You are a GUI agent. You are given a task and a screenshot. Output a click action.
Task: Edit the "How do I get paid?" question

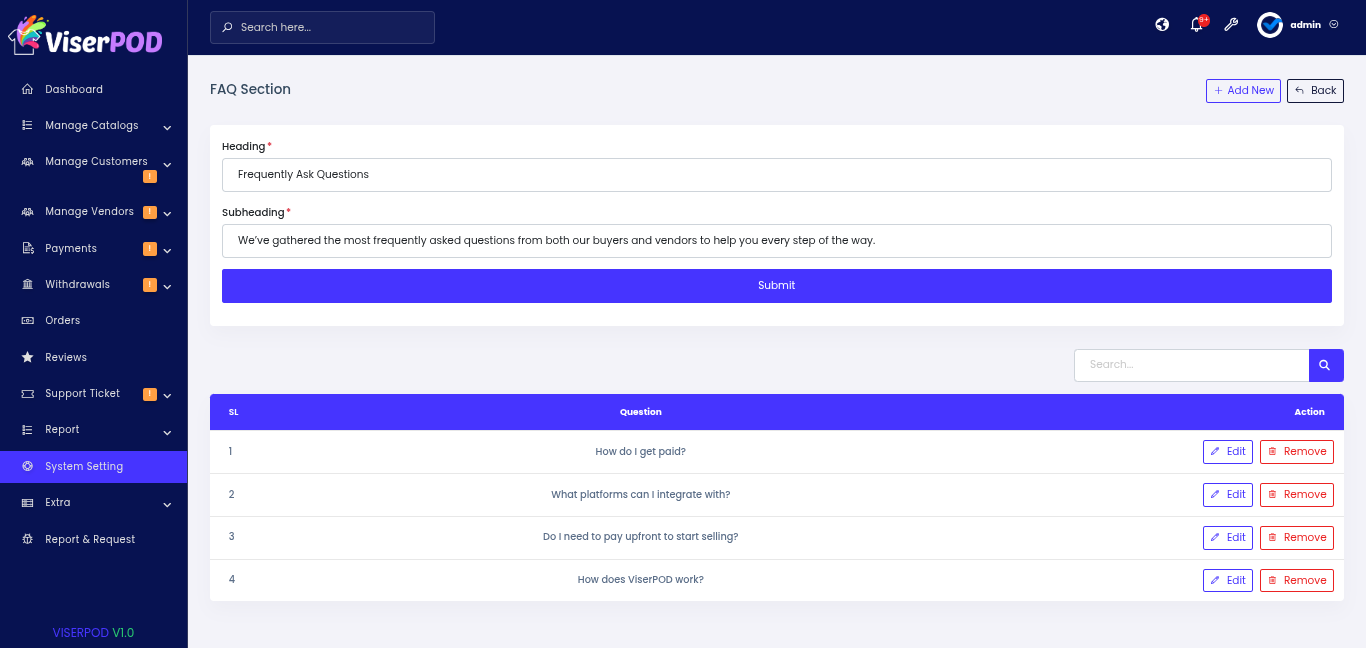coord(1227,452)
